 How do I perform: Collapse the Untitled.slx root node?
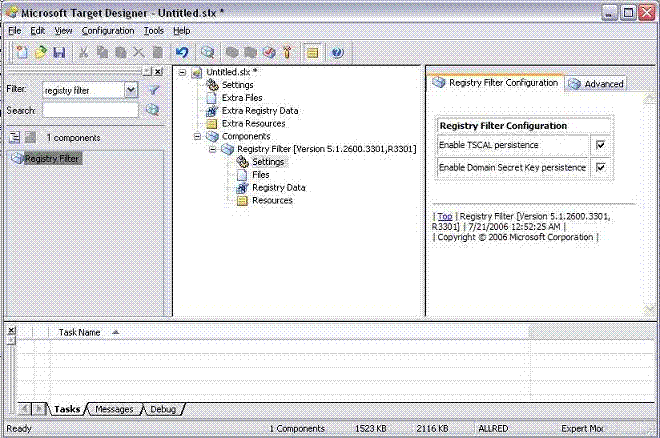pos(181,72)
